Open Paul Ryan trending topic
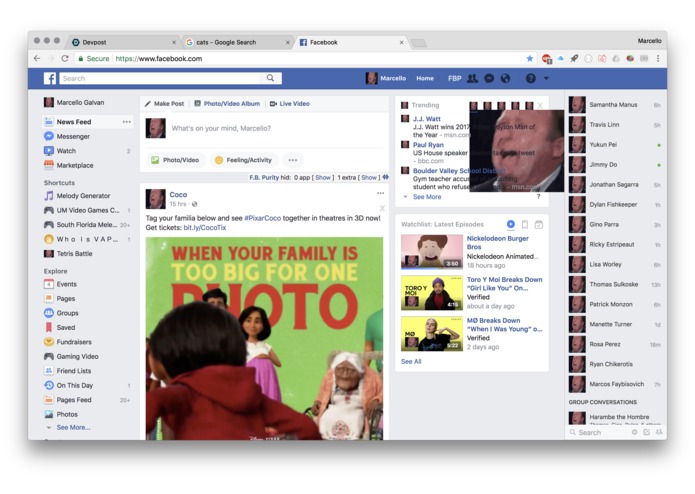Image resolution: width=695 pixels, height=494 pixels. pos(428,145)
